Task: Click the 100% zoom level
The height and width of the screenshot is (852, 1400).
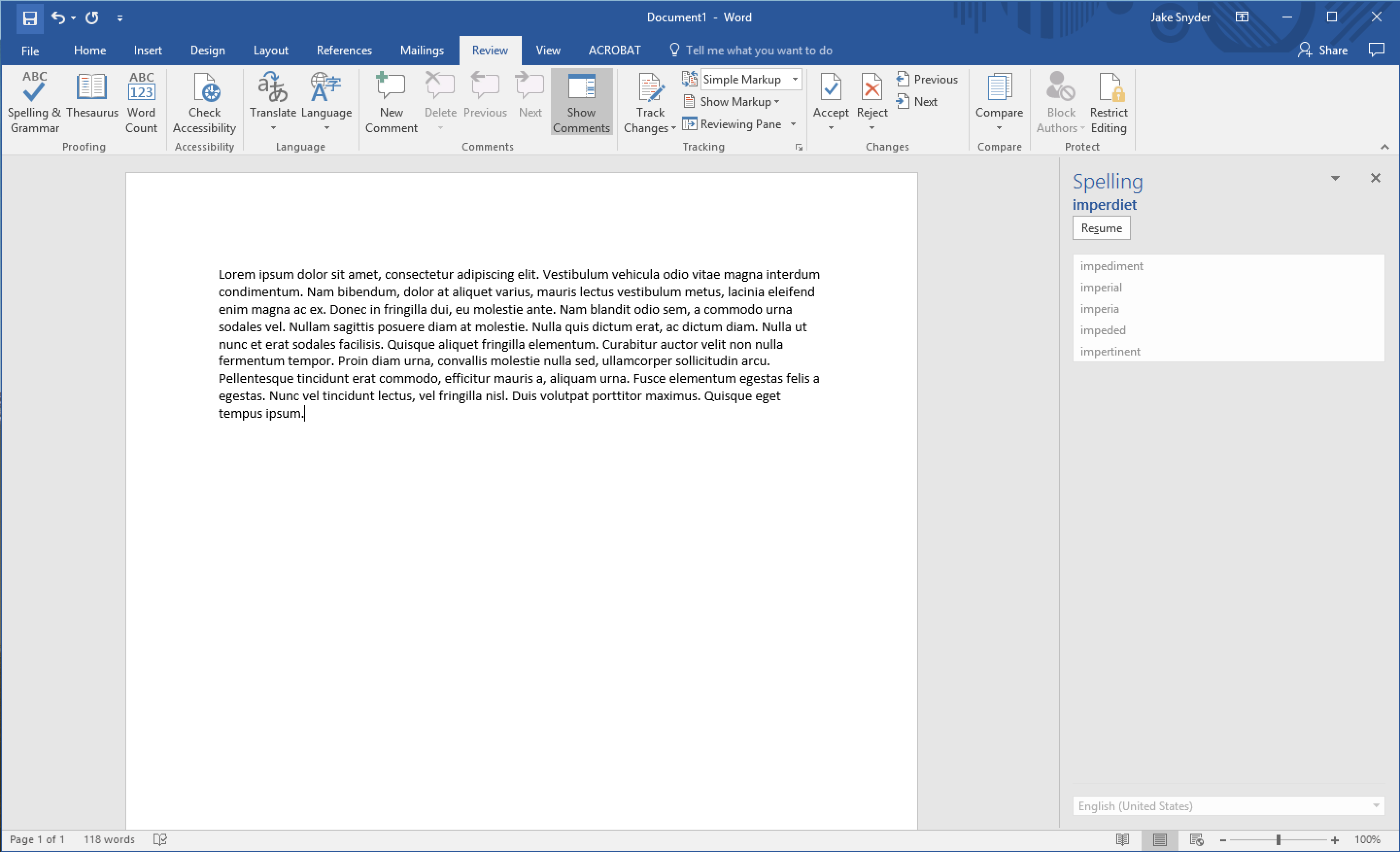Action: (x=1367, y=839)
